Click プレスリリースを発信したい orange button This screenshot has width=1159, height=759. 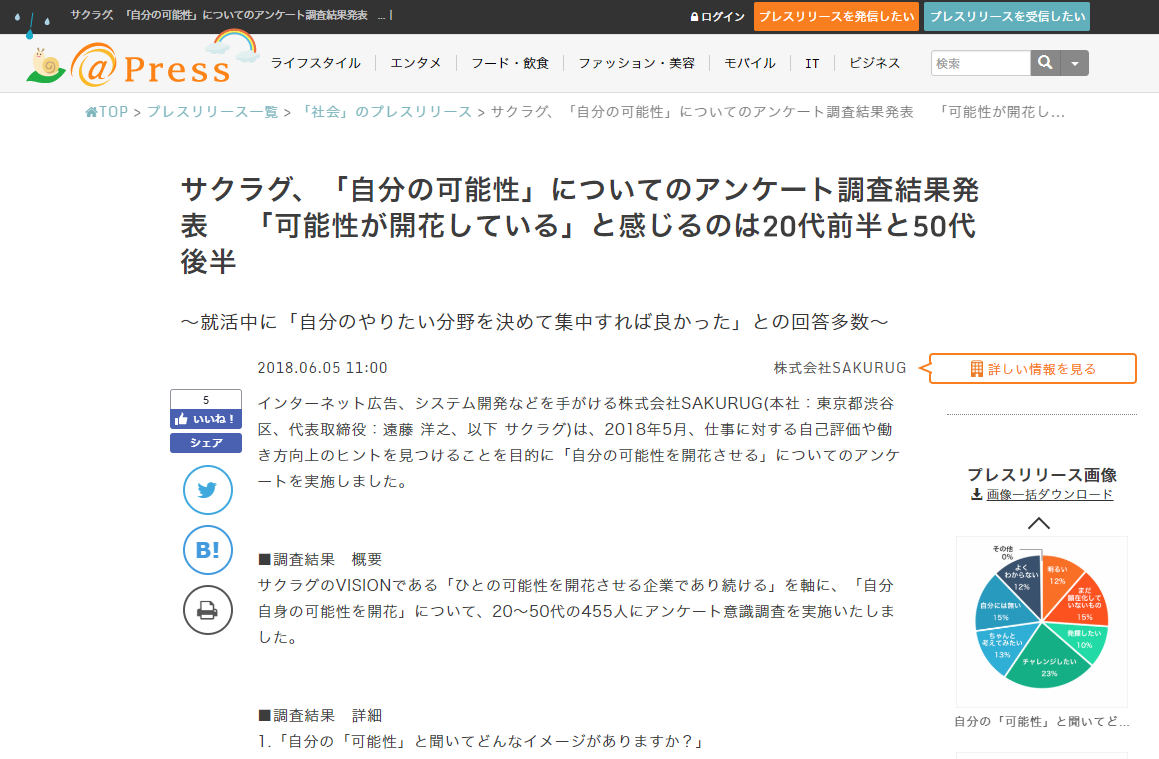pos(836,16)
